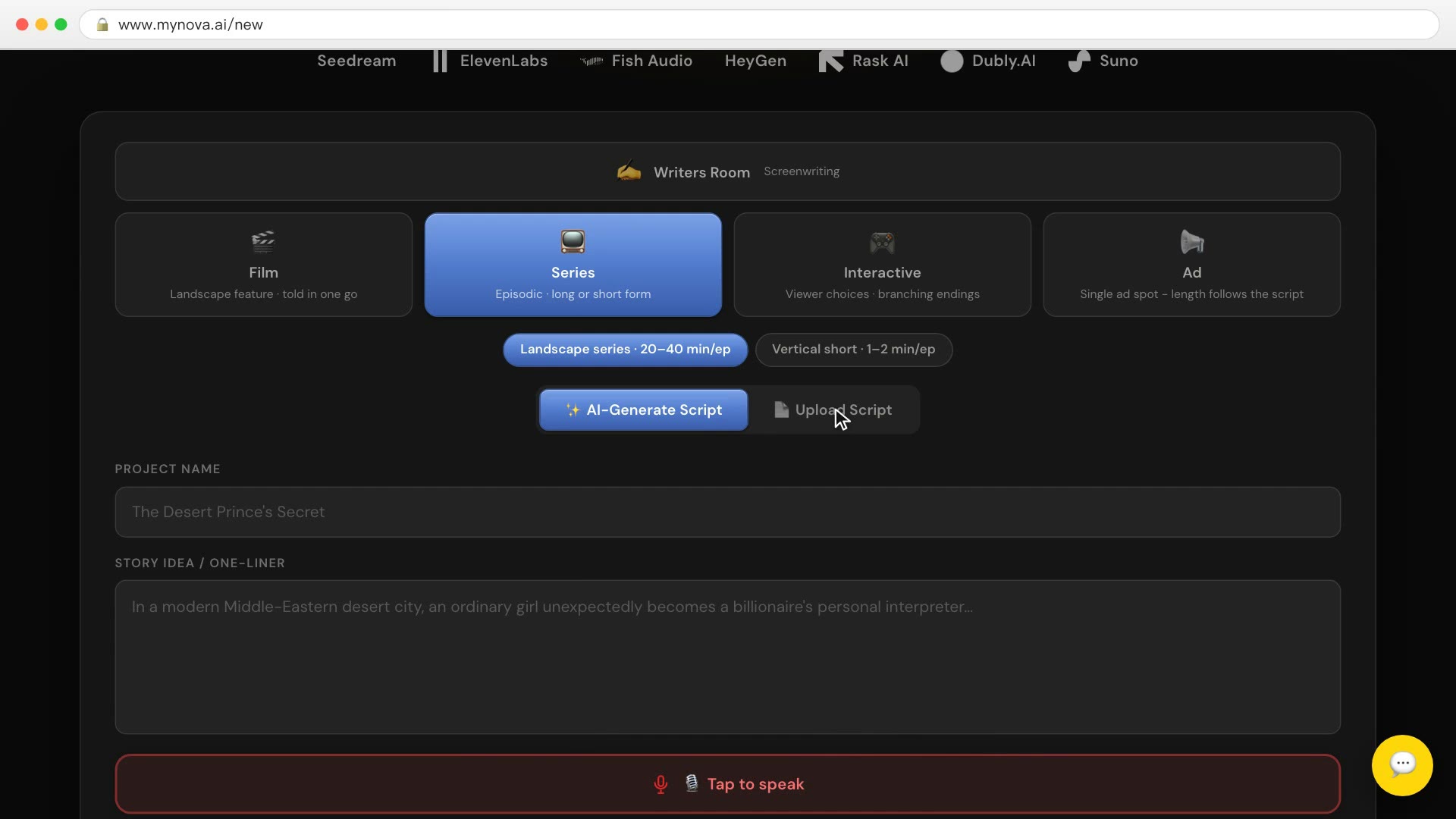
Task: Open the yellow chat bubble widget
Action: tap(1402, 765)
